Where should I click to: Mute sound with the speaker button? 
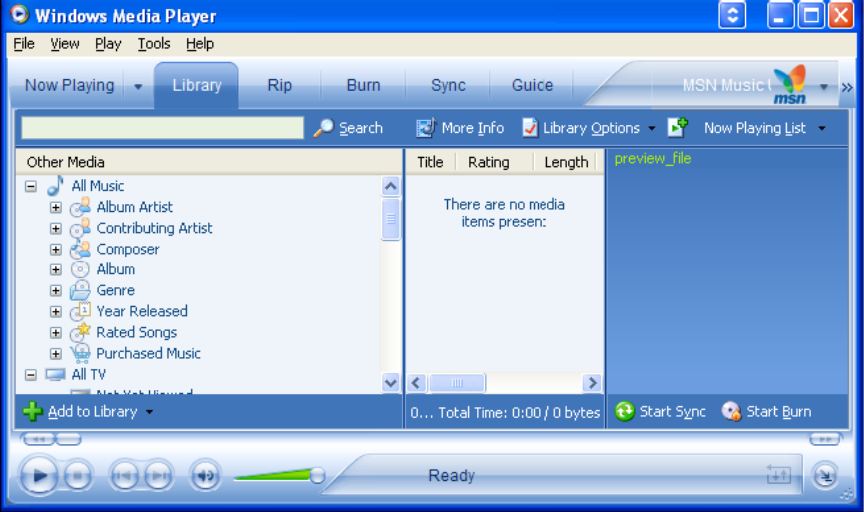[x=205, y=475]
